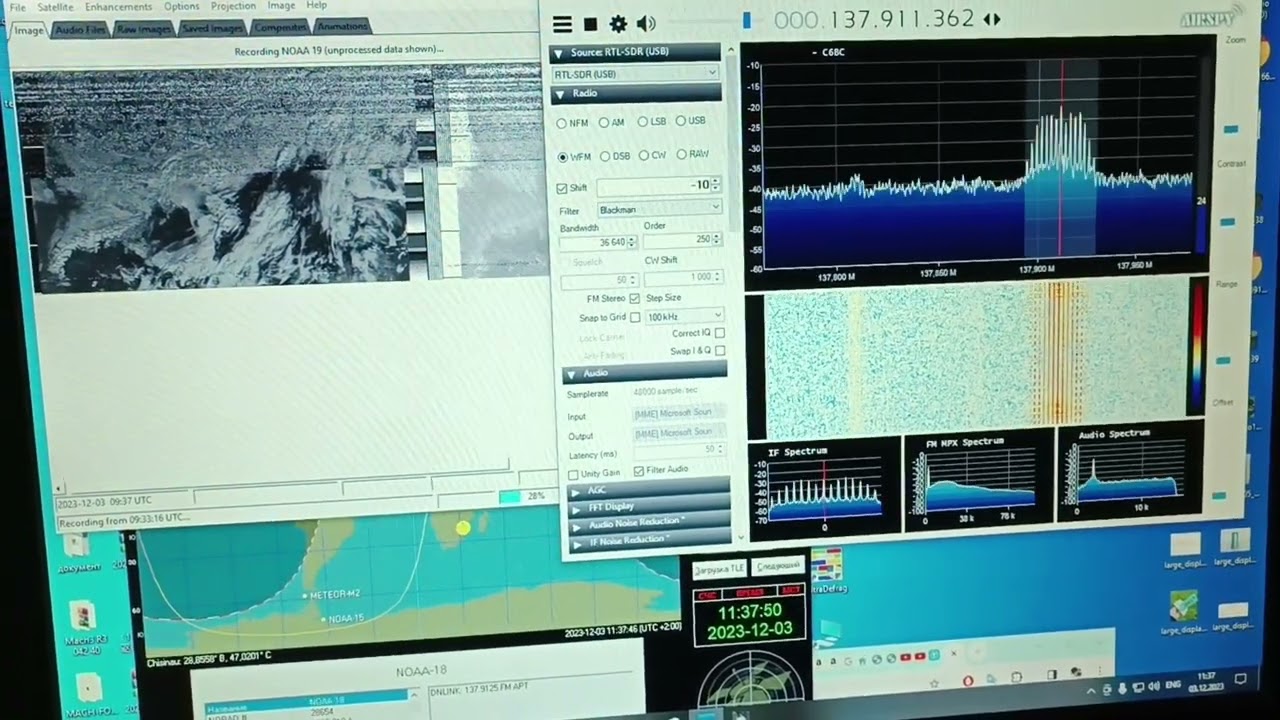Image resolution: width=1280 pixels, height=720 pixels.
Task: Click the Загрузка TLE button
Action: click(x=719, y=568)
